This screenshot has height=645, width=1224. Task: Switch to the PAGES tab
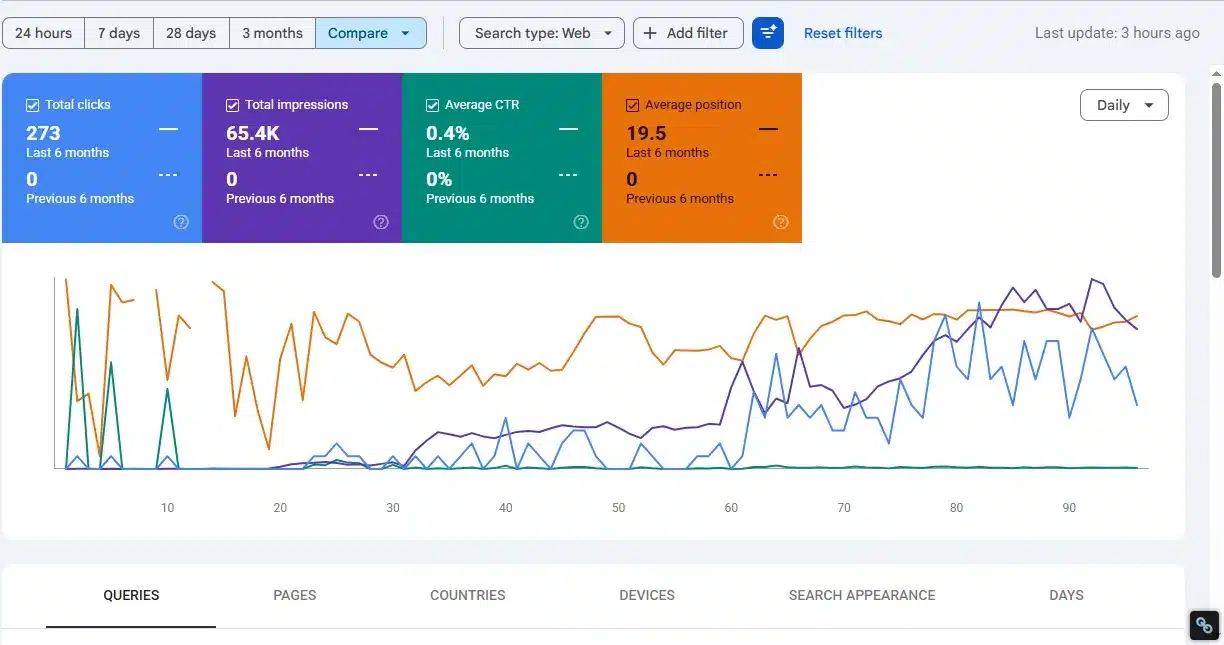(295, 595)
